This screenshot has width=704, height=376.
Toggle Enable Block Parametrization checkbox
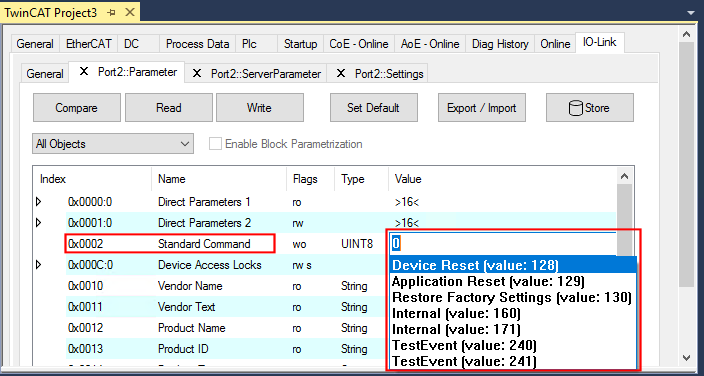tap(216, 144)
